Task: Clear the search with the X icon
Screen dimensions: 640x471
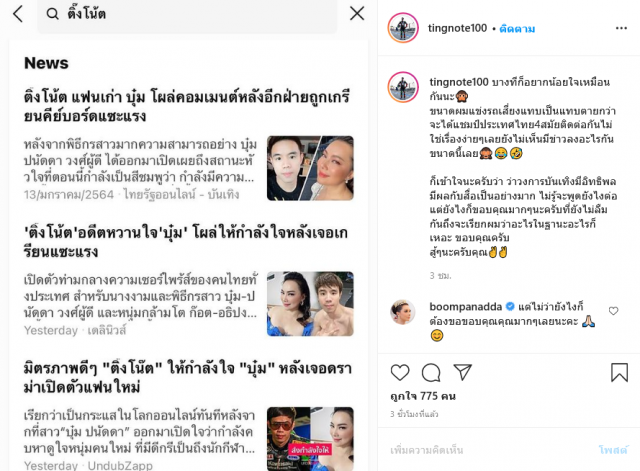Action: click(357, 13)
